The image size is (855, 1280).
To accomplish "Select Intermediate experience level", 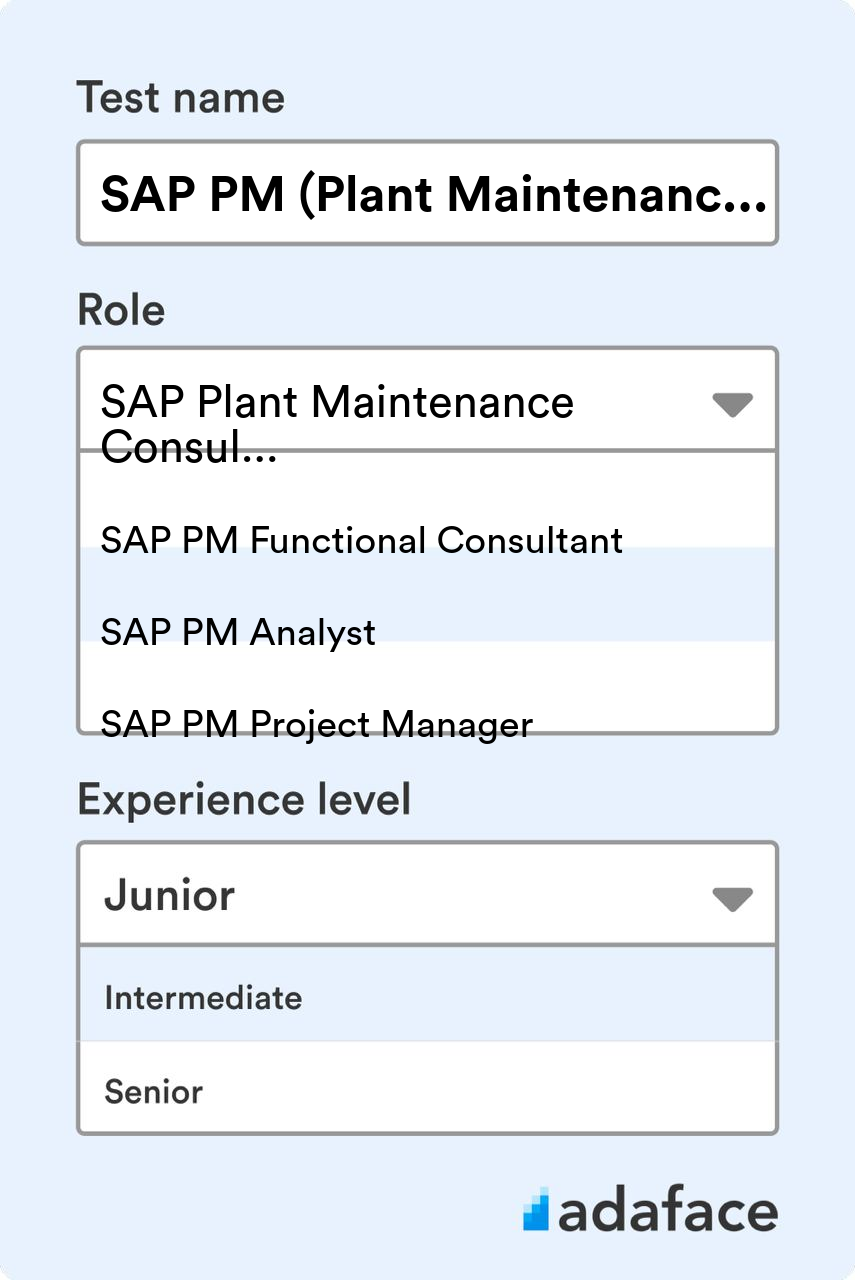I will click(x=203, y=997).
